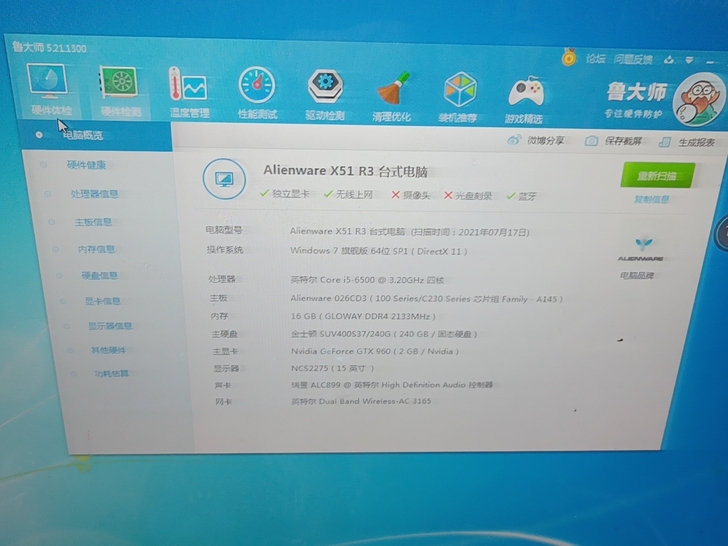Click the upload icon next to 问题反馈
This screenshot has height=546, width=728.
669,59
